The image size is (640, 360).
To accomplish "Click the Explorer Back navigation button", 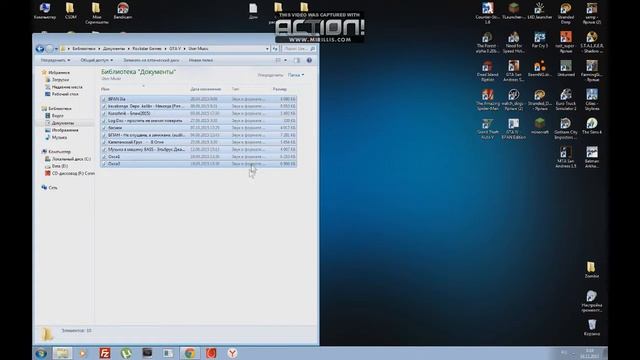I will click(x=40, y=49).
